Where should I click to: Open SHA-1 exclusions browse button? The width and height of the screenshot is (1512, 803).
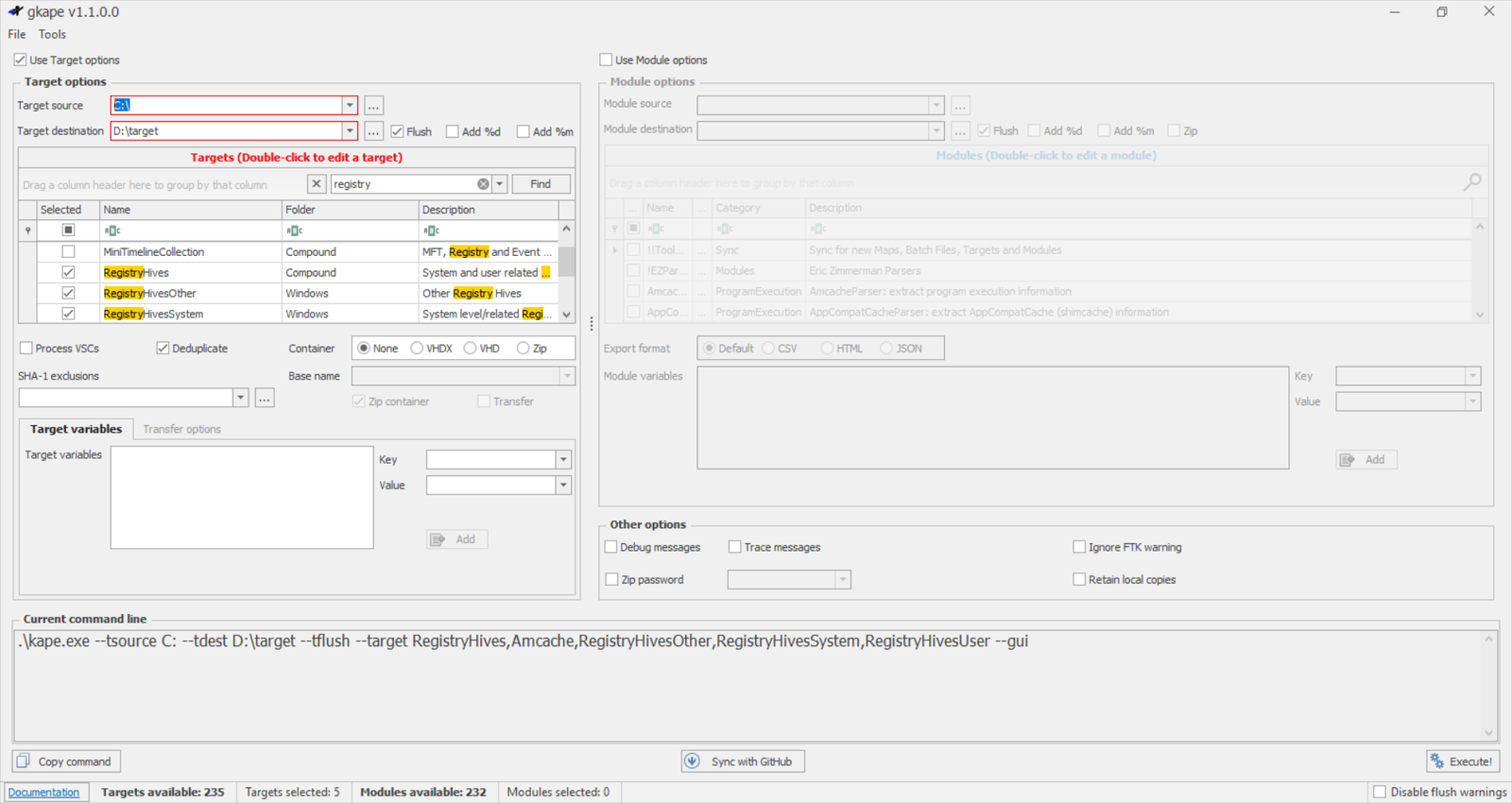(265, 399)
